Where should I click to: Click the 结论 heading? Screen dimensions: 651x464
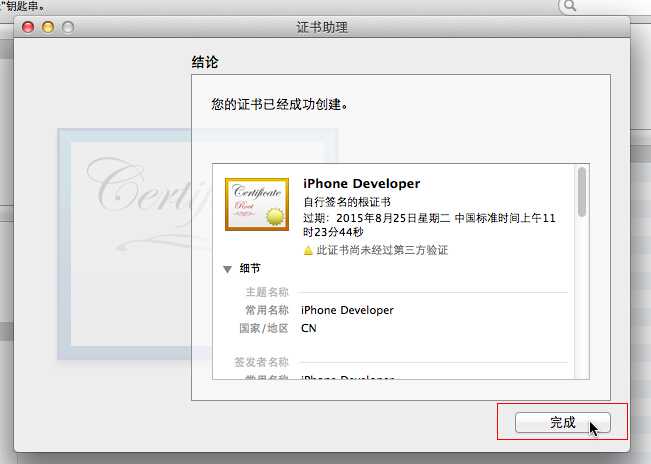tap(205, 62)
